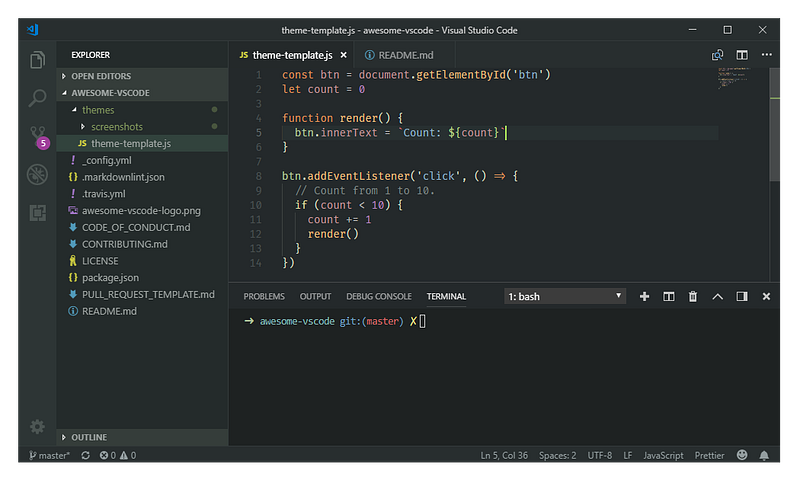Screen dimensions: 800x483
Task: Select language mode 'JavaScript' in status bar
Action: tap(663, 455)
